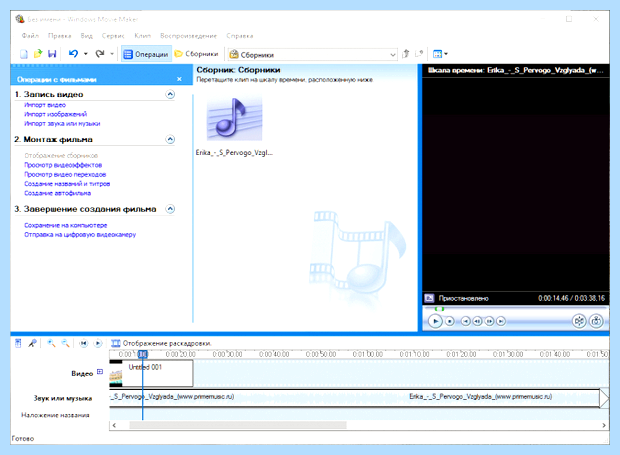Image resolution: width=620 pixels, height=455 pixels.
Task: Open the views dropdown button in the toolbar
Action: pos(440,54)
